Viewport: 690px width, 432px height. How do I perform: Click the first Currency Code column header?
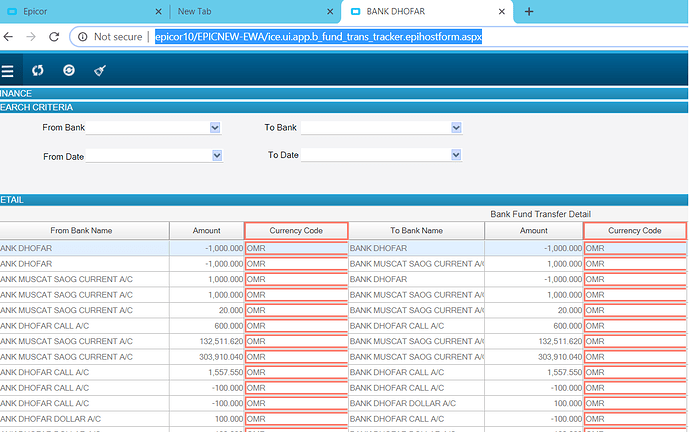pos(296,231)
